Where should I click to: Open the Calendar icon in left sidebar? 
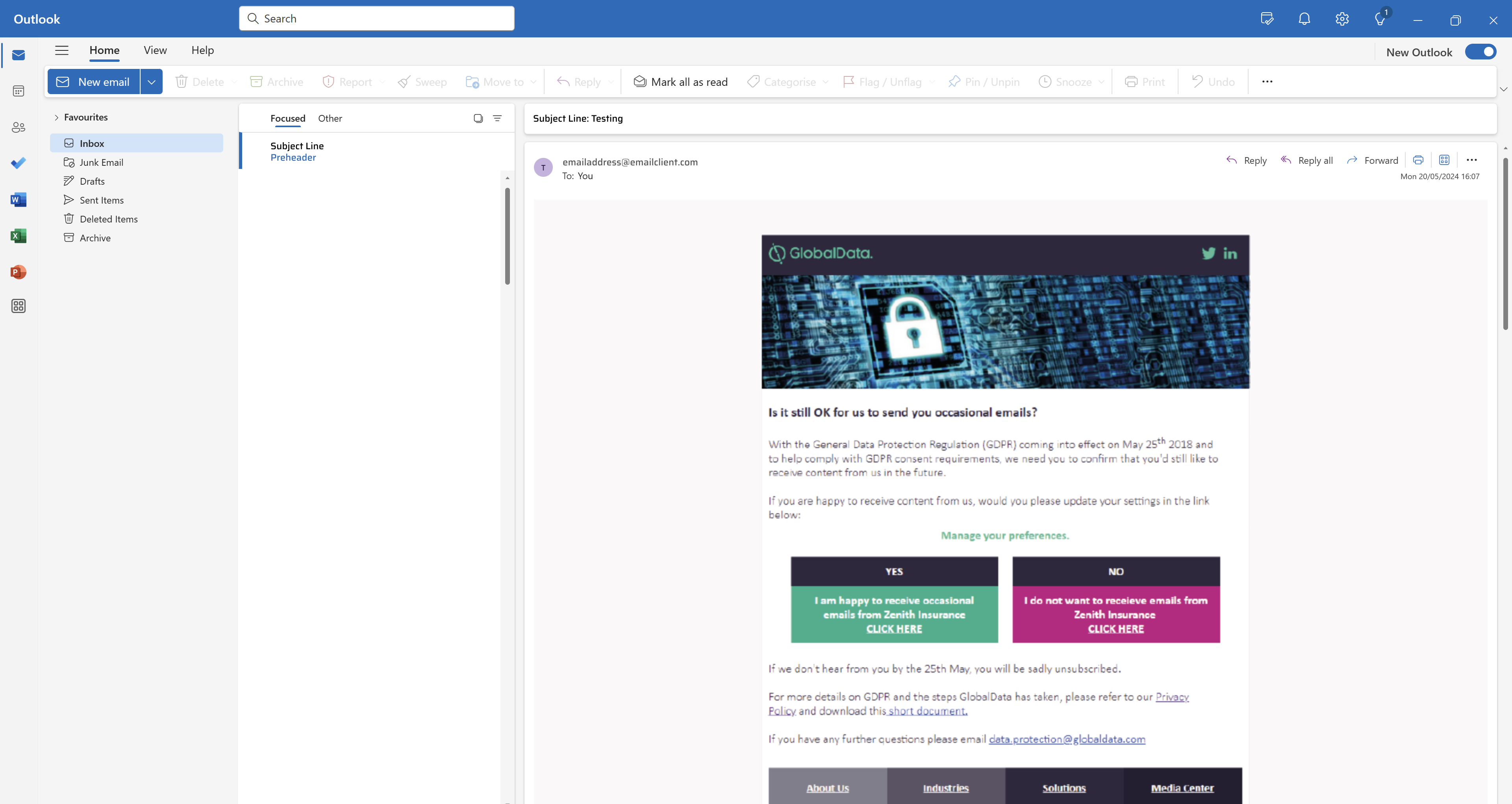point(18,91)
